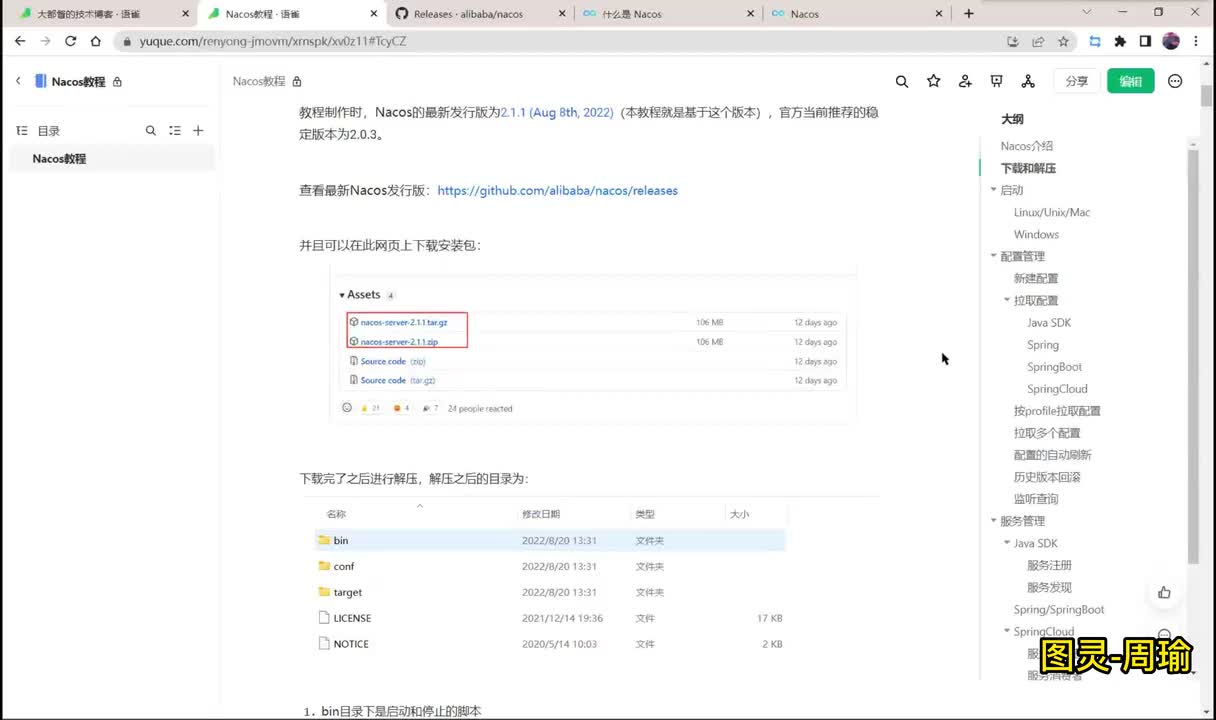Viewport: 1216px width, 720px height.
Task: Search within the document using the magnifier
Action: pyautogui.click(x=902, y=81)
